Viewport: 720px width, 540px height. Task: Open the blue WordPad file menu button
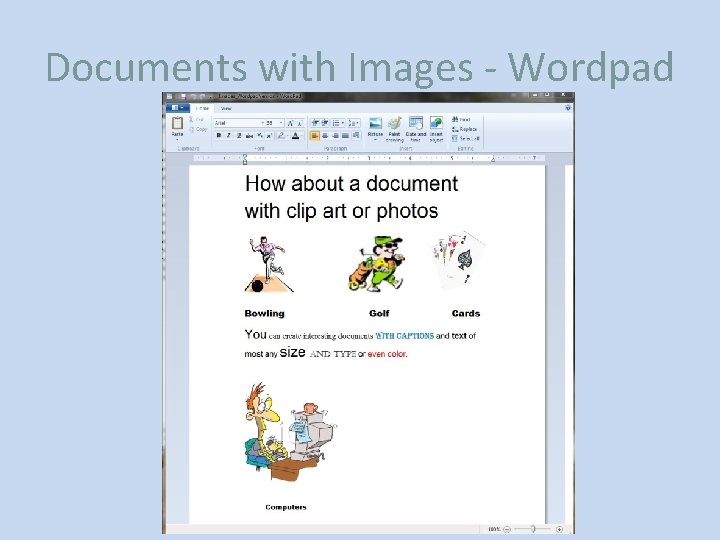[178, 108]
